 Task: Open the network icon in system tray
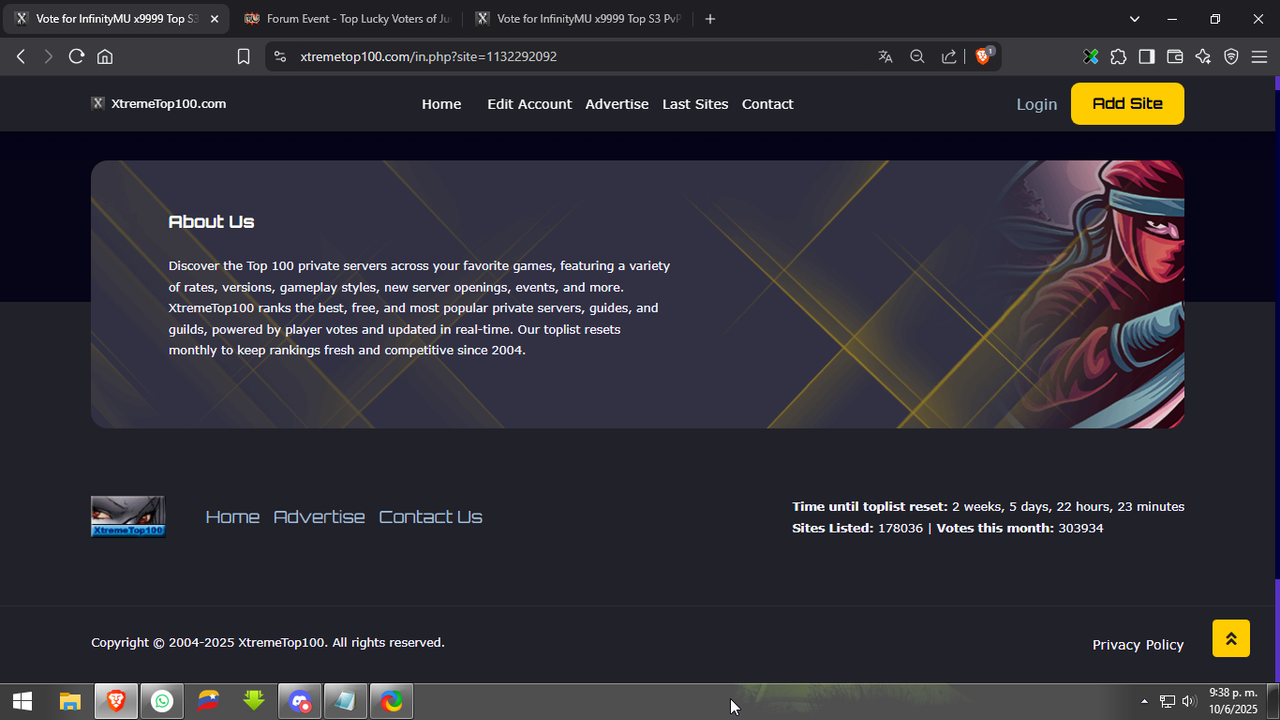(1167, 701)
